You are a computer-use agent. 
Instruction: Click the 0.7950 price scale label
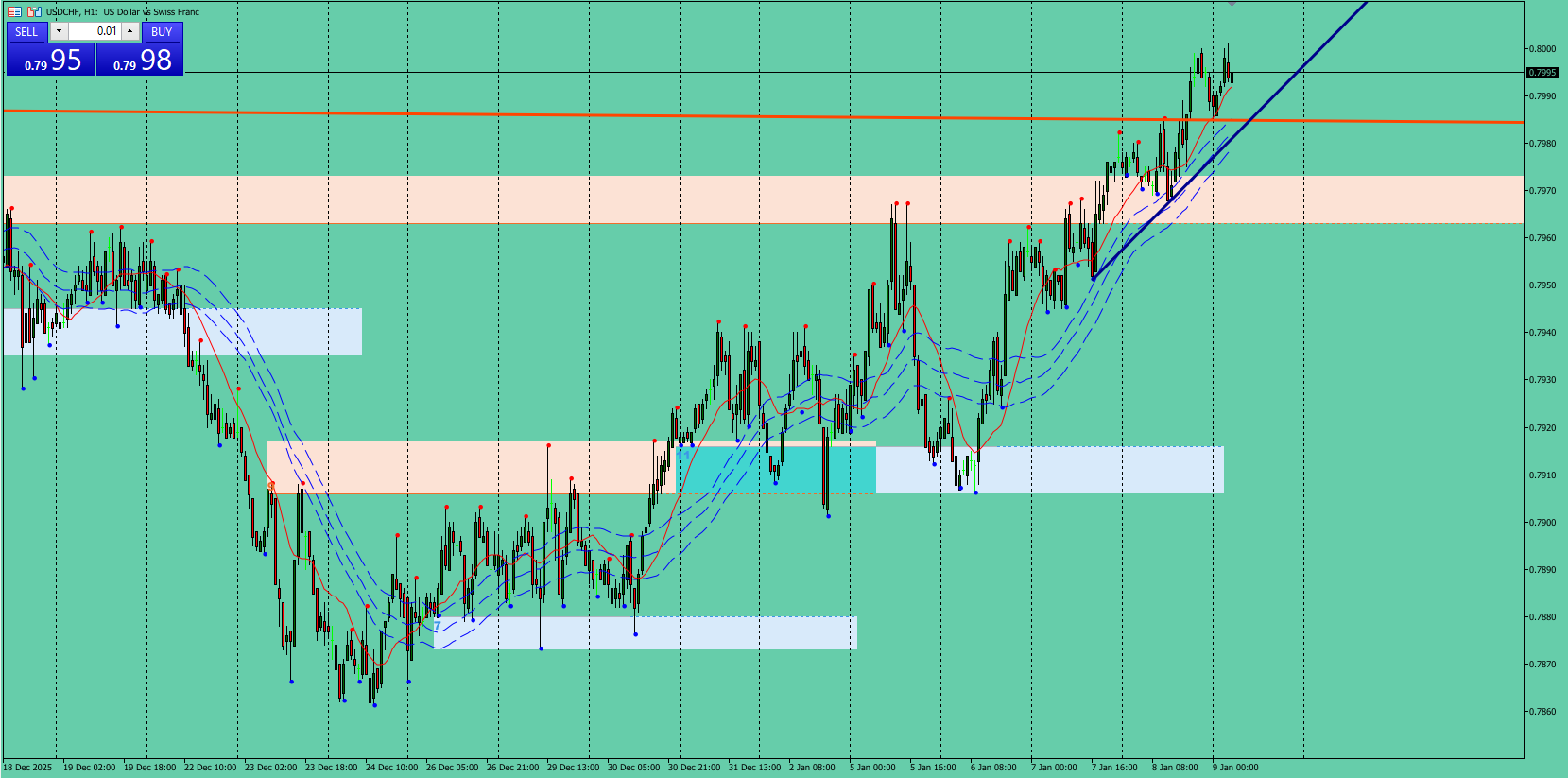click(1543, 285)
